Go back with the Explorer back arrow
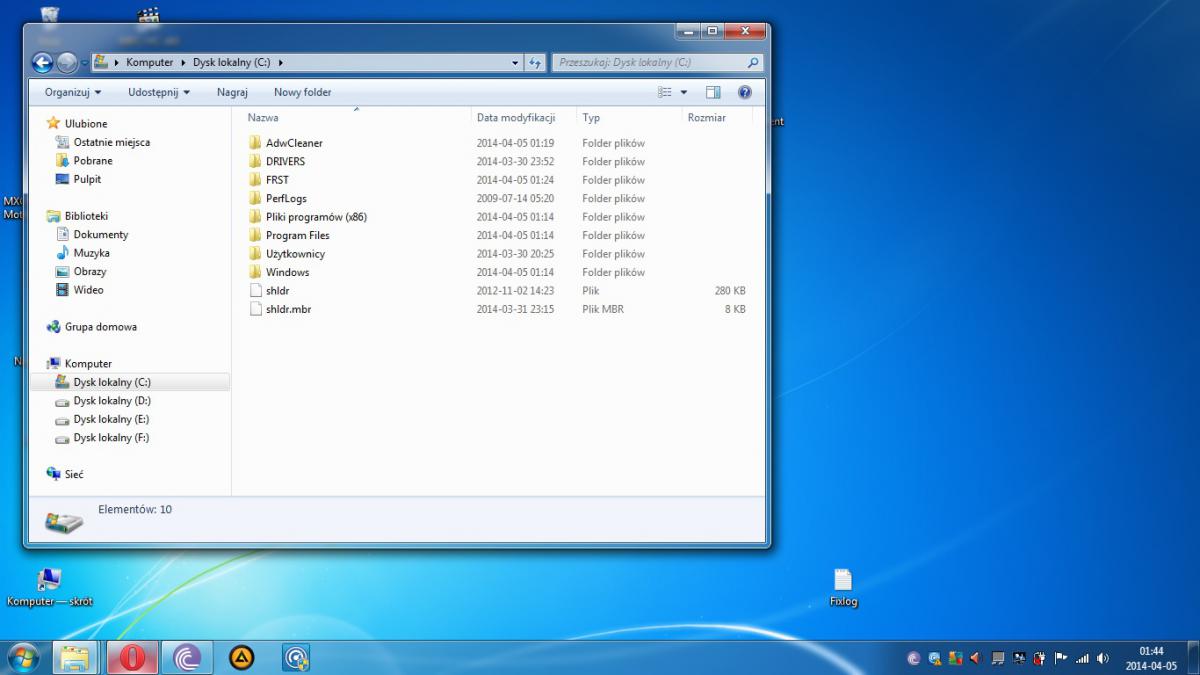 pos(42,63)
